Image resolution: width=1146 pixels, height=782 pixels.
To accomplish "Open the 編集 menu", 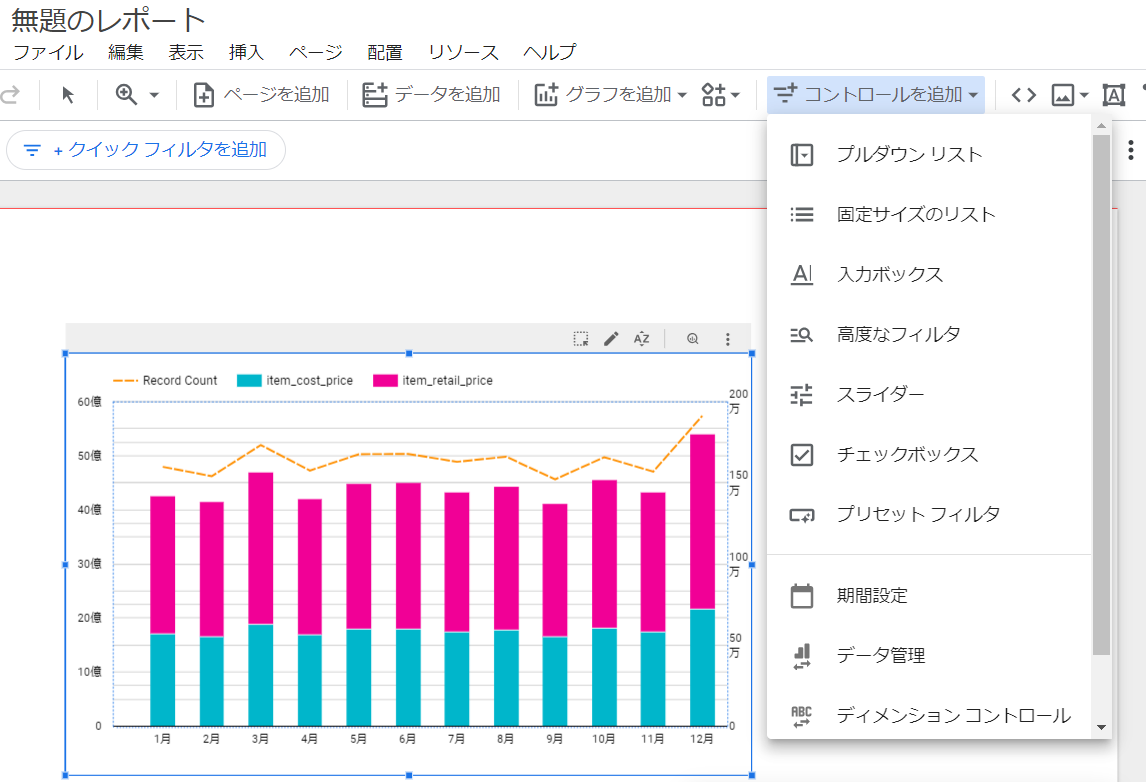I will click(126, 53).
